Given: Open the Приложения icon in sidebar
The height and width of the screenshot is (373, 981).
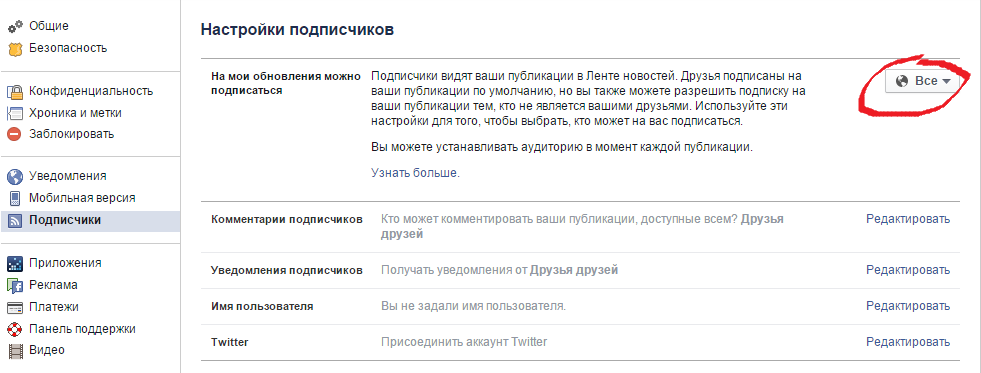Looking at the screenshot, I should [14, 263].
